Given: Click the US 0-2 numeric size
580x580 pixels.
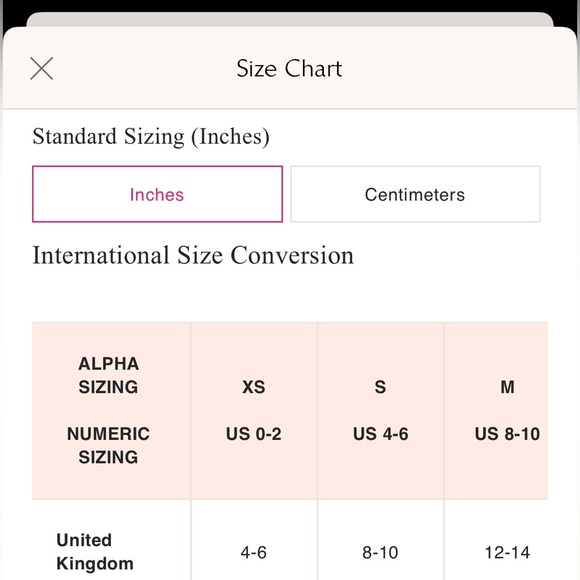Looking at the screenshot, I should click(254, 434).
